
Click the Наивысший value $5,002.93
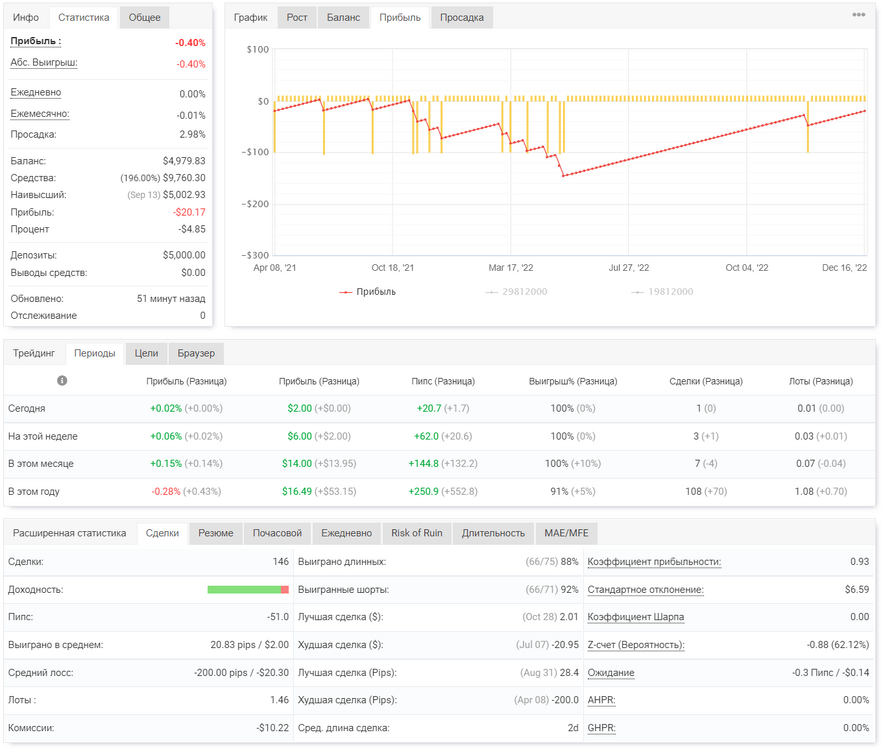184,195
